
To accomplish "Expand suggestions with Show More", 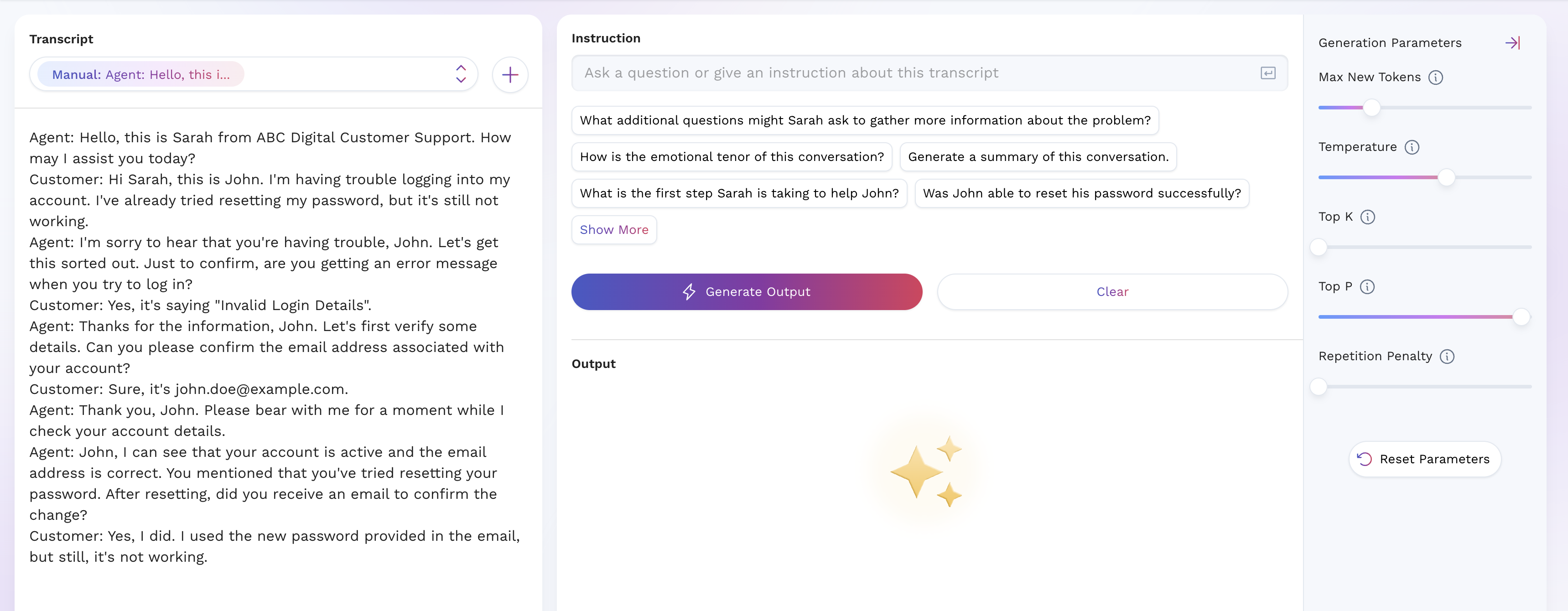I will [x=613, y=230].
